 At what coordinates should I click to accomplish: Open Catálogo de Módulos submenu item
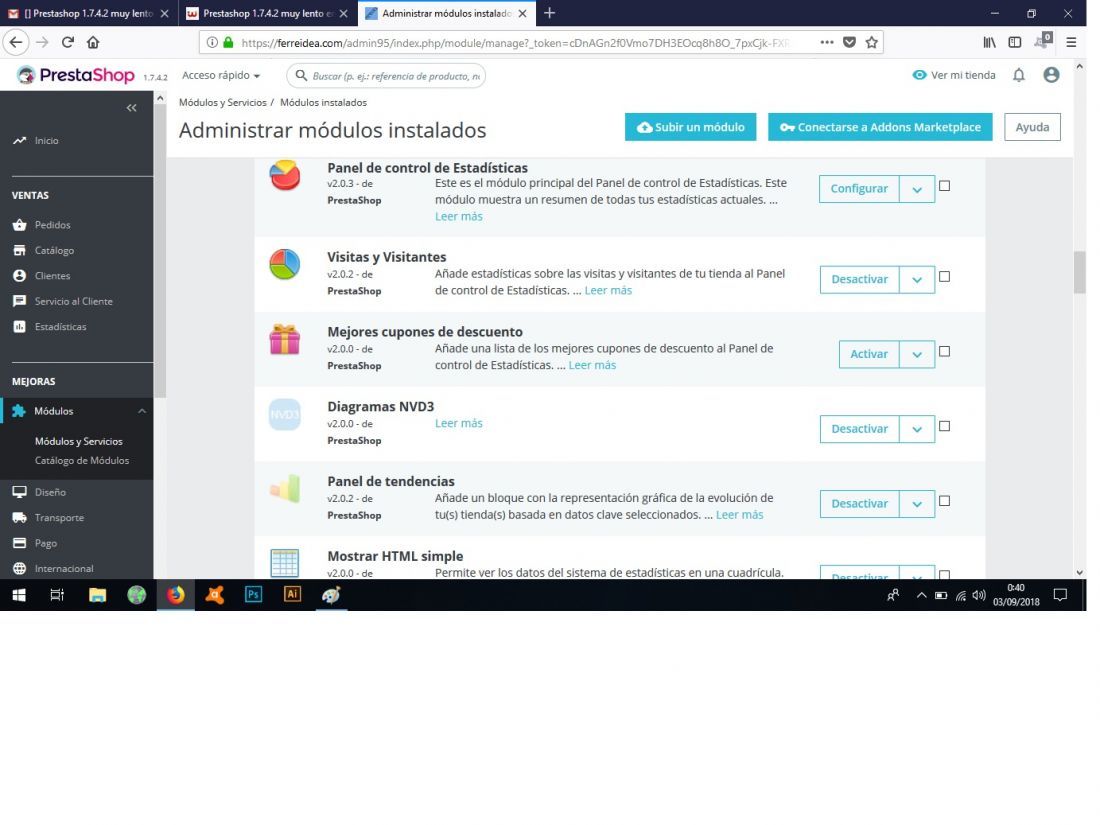82,461
